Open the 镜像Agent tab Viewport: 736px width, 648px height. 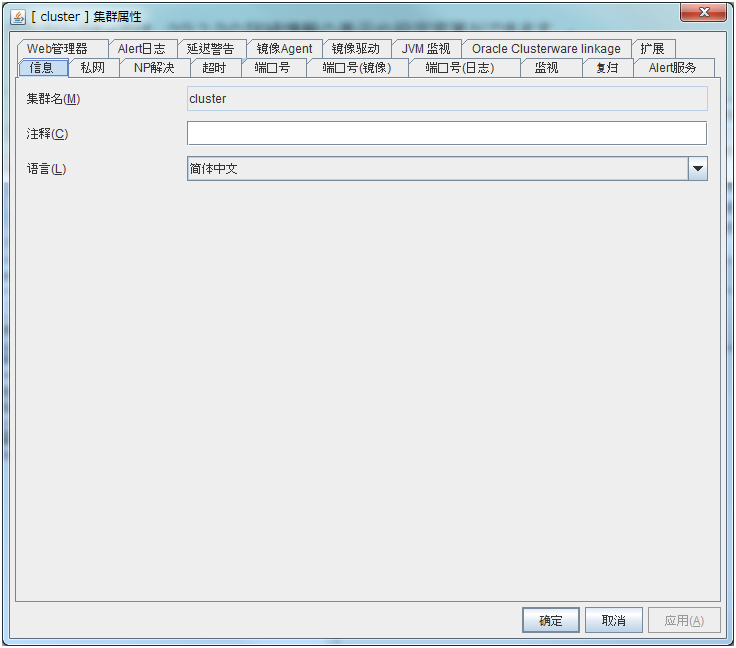pyautogui.click(x=284, y=48)
